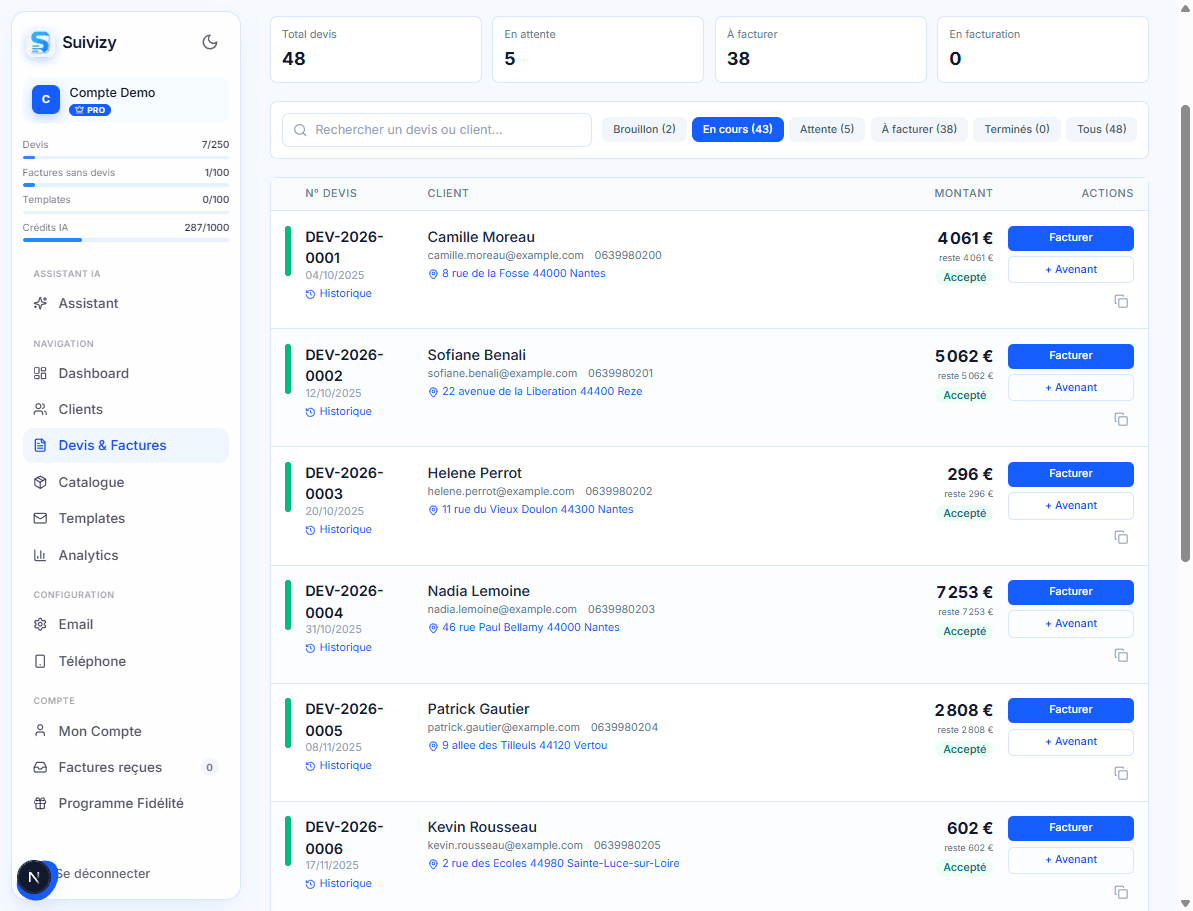Add Avenant to Sofiane Benali's quote
Image resolution: width=1193 pixels, height=911 pixels.
(x=1071, y=387)
